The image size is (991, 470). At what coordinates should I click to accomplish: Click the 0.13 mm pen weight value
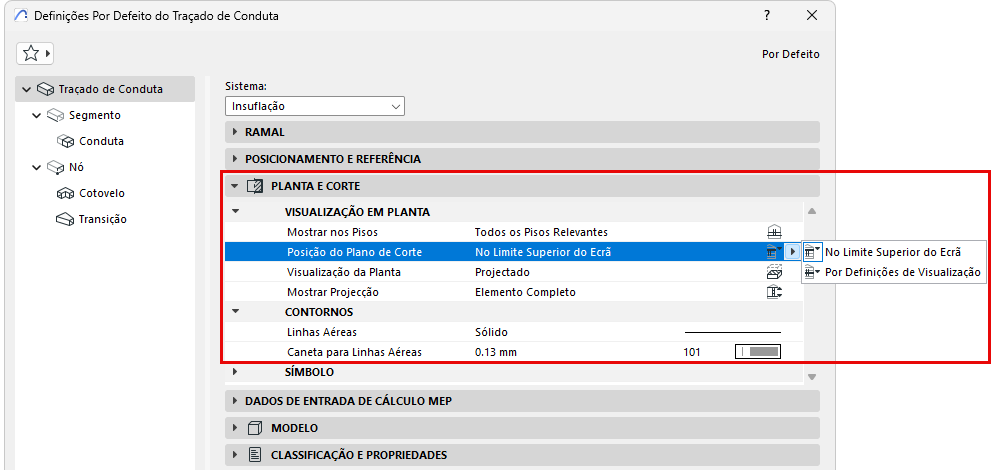[x=496, y=352]
